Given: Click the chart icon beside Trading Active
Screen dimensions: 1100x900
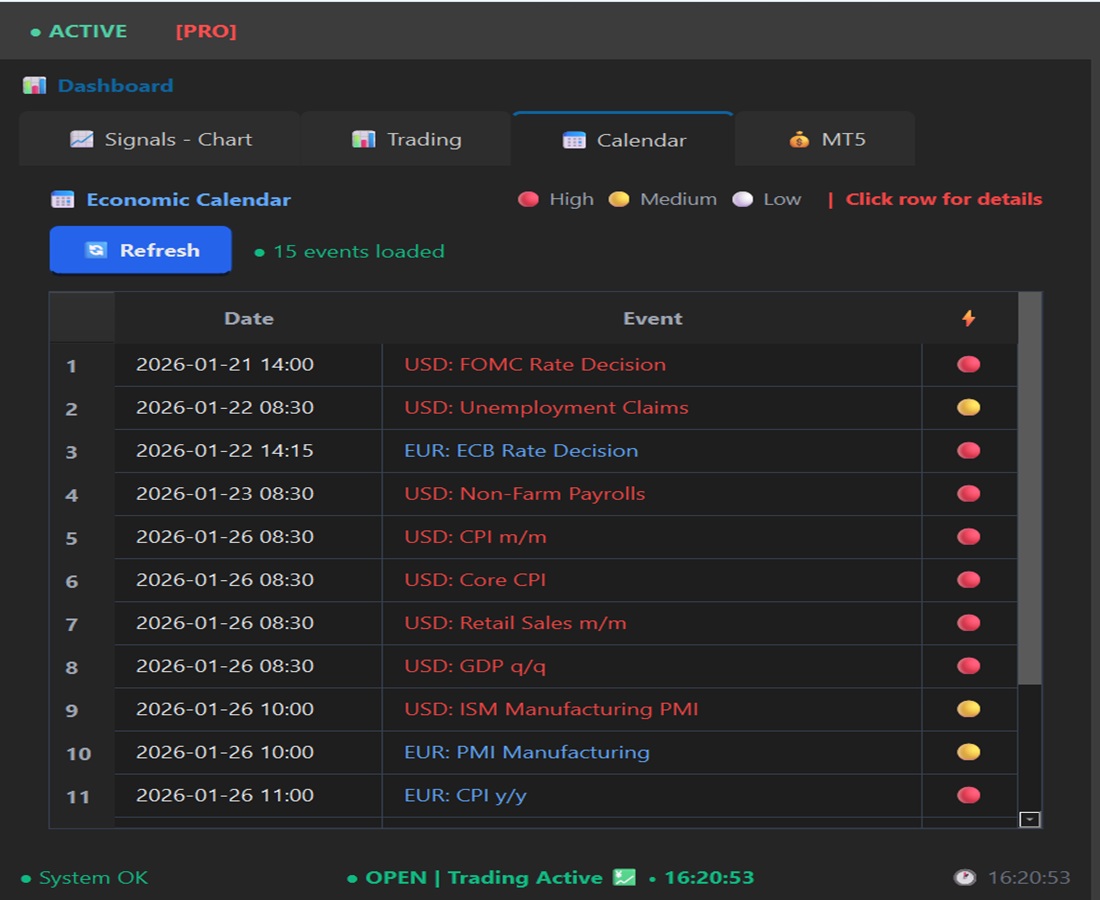Looking at the screenshot, I should click(x=624, y=878).
